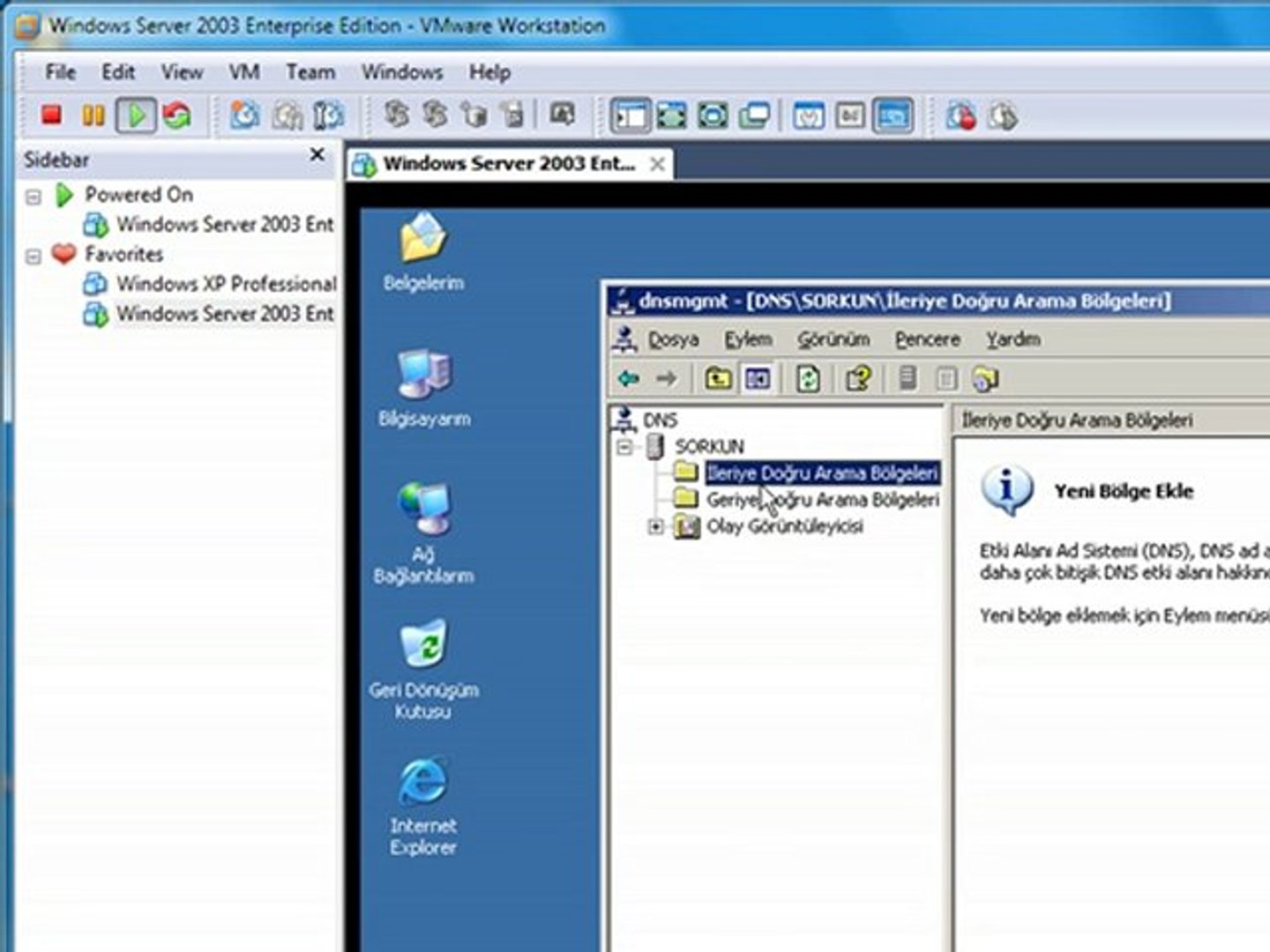1270x952 pixels.
Task: Open the Görünüm menu in dnsmgmt
Action: point(833,339)
